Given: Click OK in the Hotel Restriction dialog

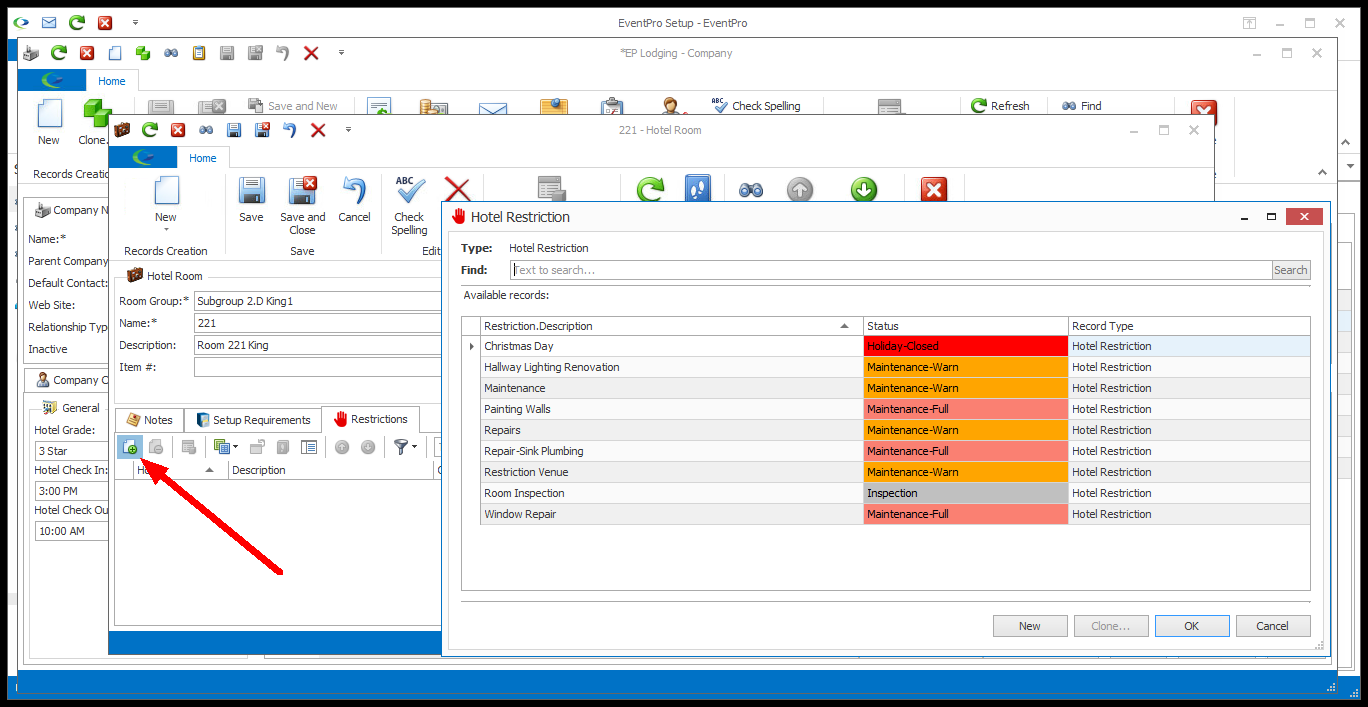Looking at the screenshot, I should coord(1192,626).
